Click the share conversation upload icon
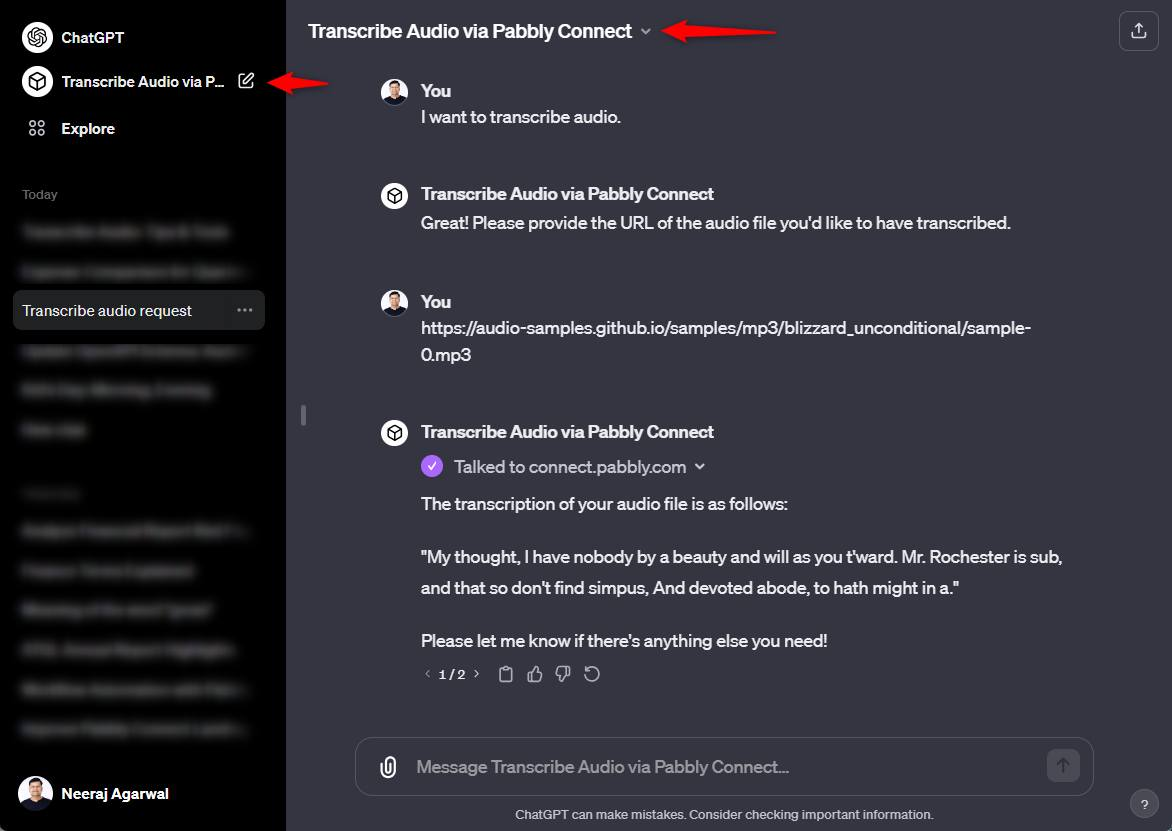Screen dimensions: 1172x831 1138,31
